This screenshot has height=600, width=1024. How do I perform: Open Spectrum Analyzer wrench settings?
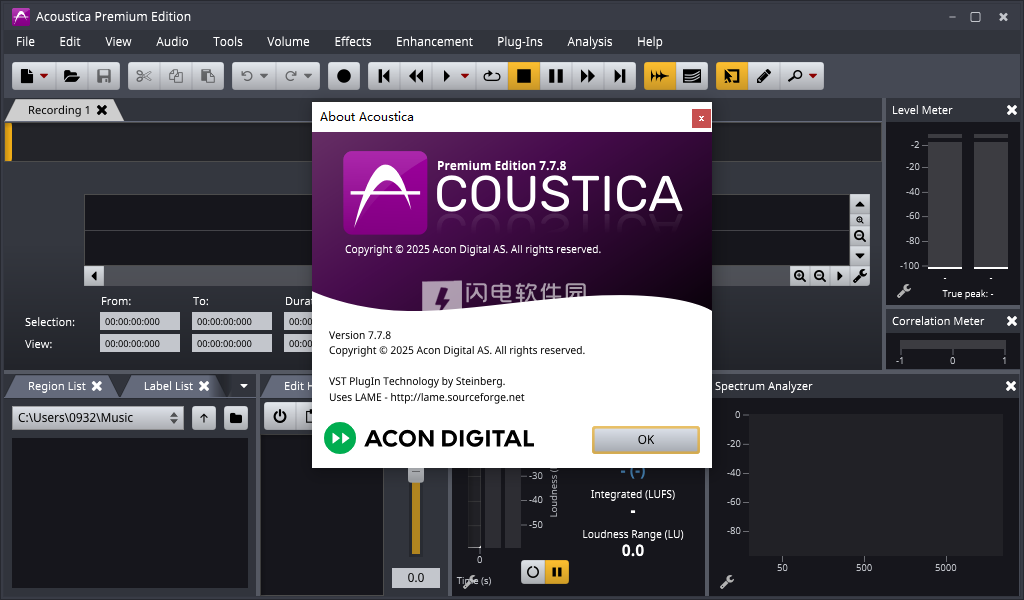[x=727, y=581]
